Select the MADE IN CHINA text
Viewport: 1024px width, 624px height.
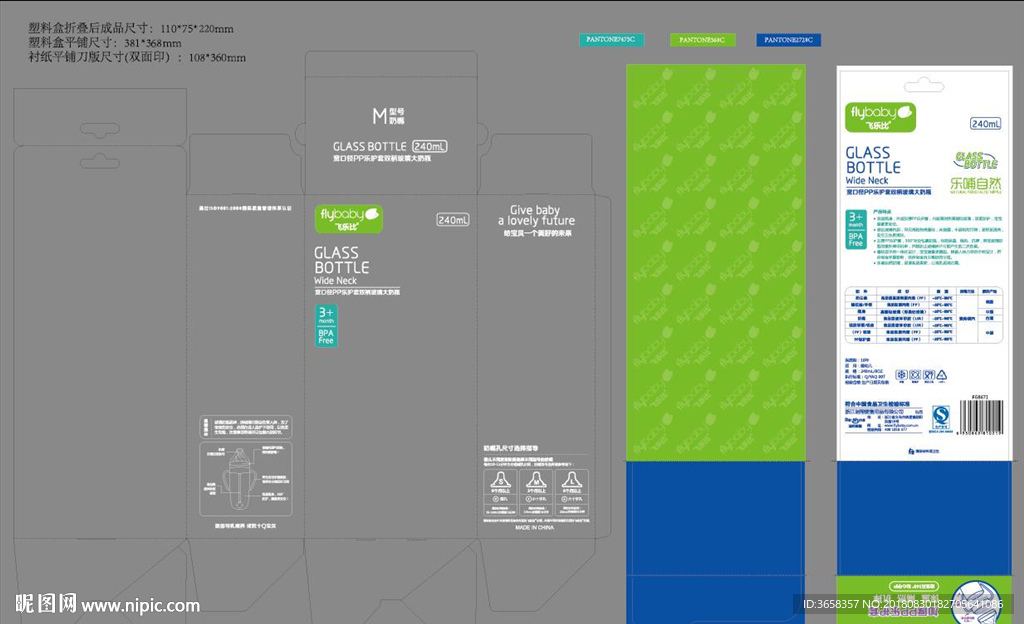[534, 527]
